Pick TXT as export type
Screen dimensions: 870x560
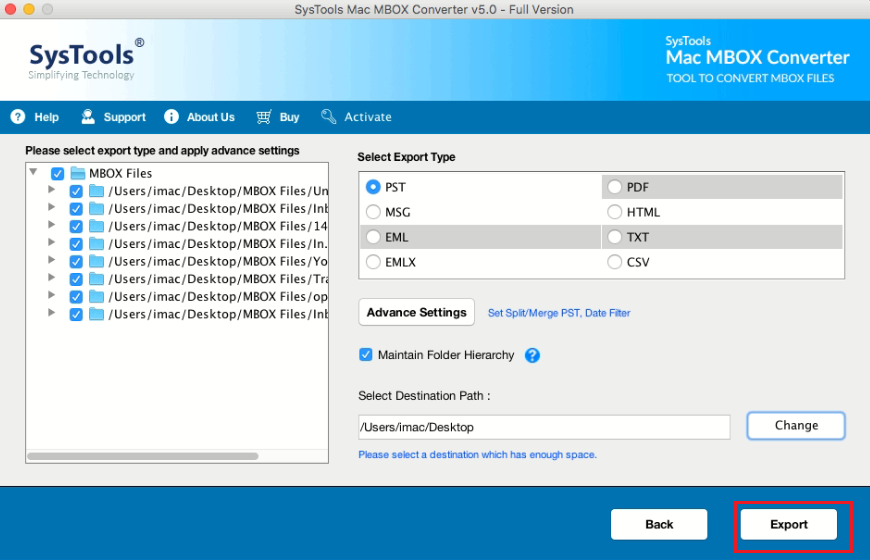click(614, 237)
